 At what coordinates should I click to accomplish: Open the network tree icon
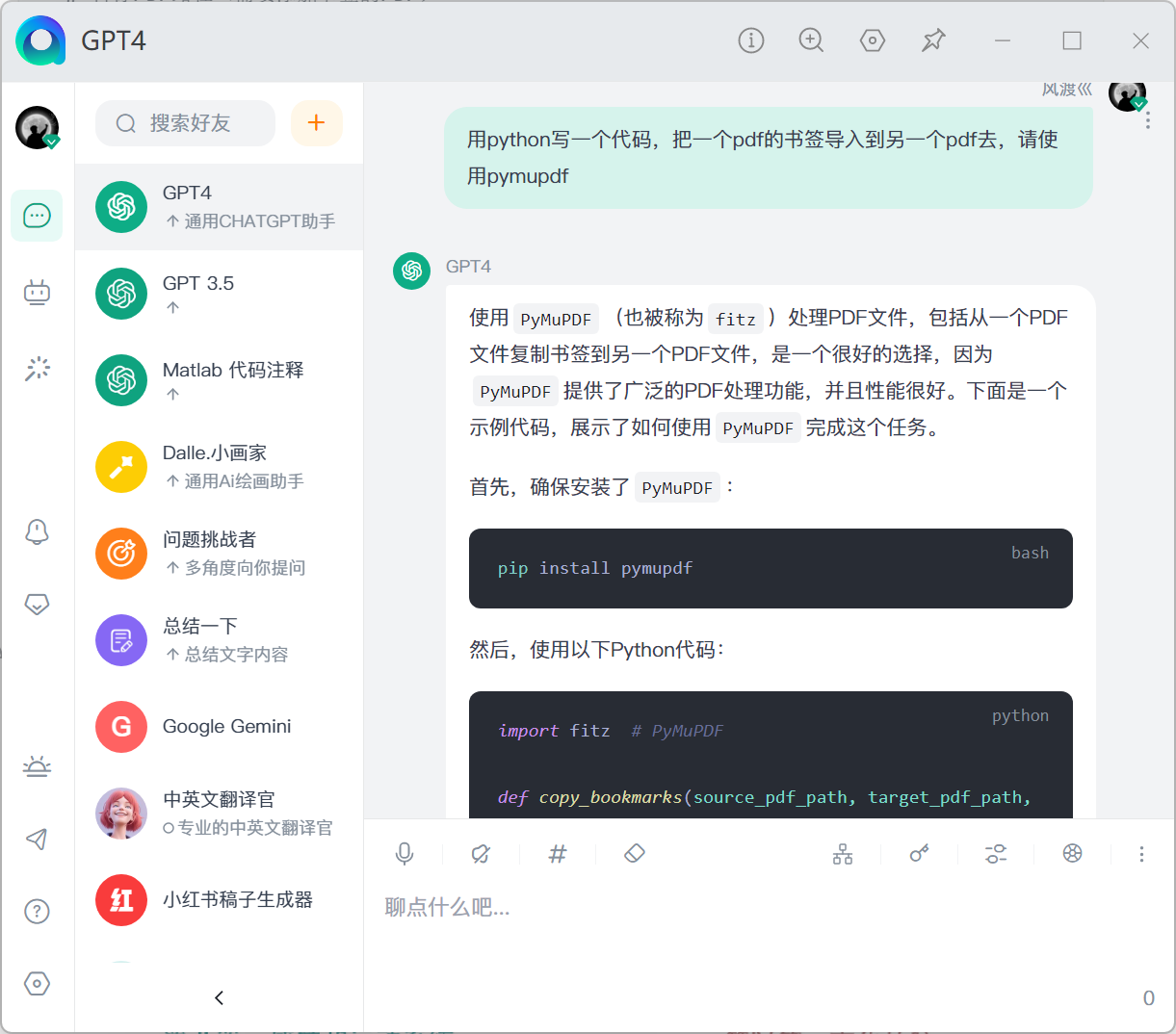(x=843, y=854)
